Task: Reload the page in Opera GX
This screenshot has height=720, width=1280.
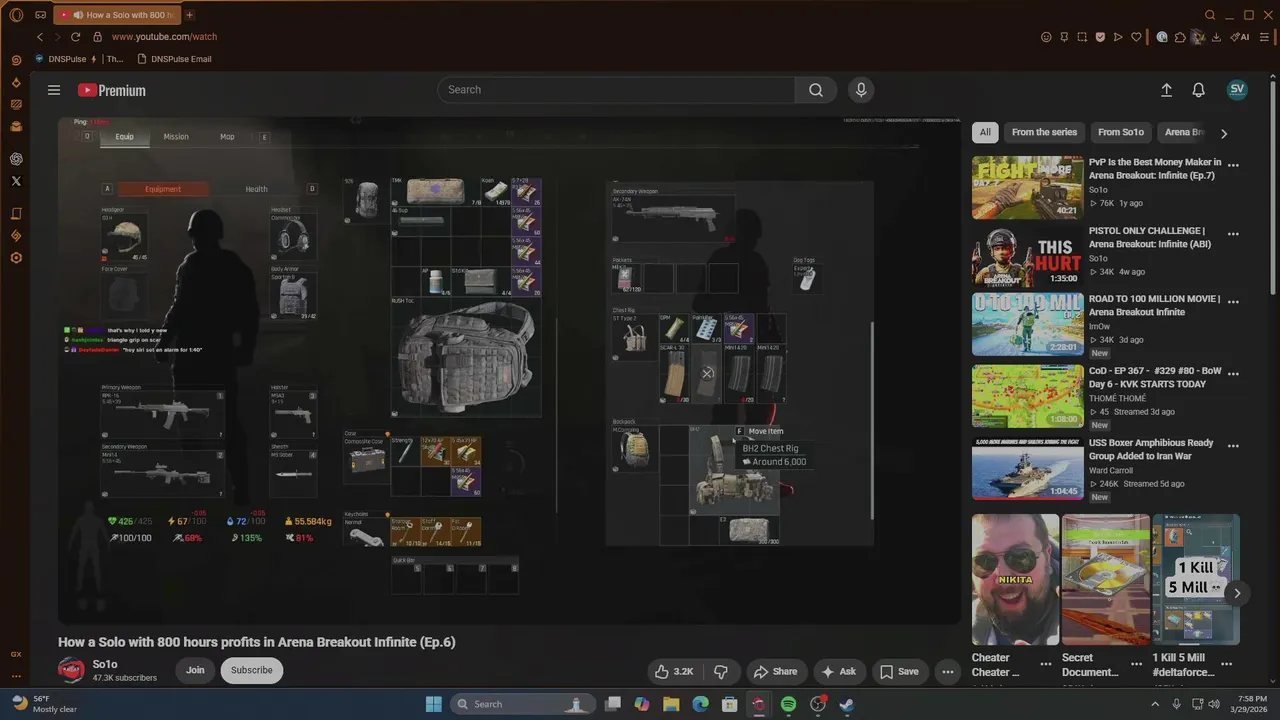Action: [75, 37]
